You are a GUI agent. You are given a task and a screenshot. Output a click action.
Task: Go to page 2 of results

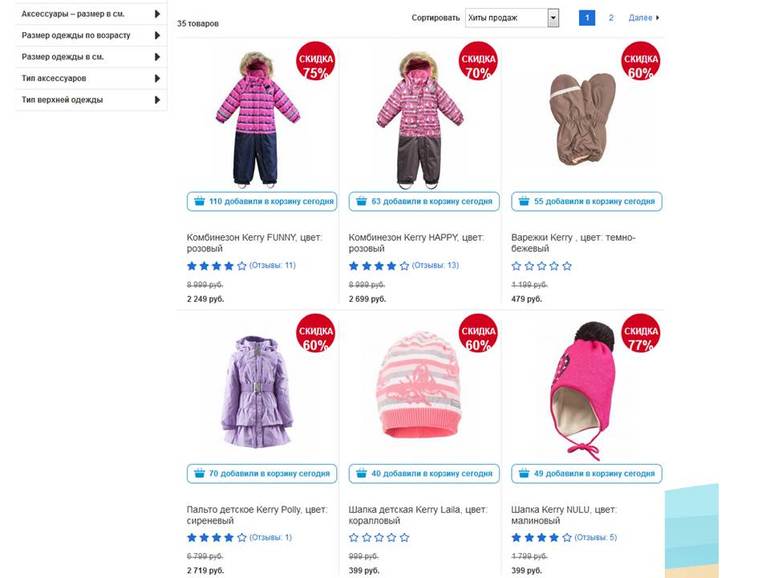point(611,18)
